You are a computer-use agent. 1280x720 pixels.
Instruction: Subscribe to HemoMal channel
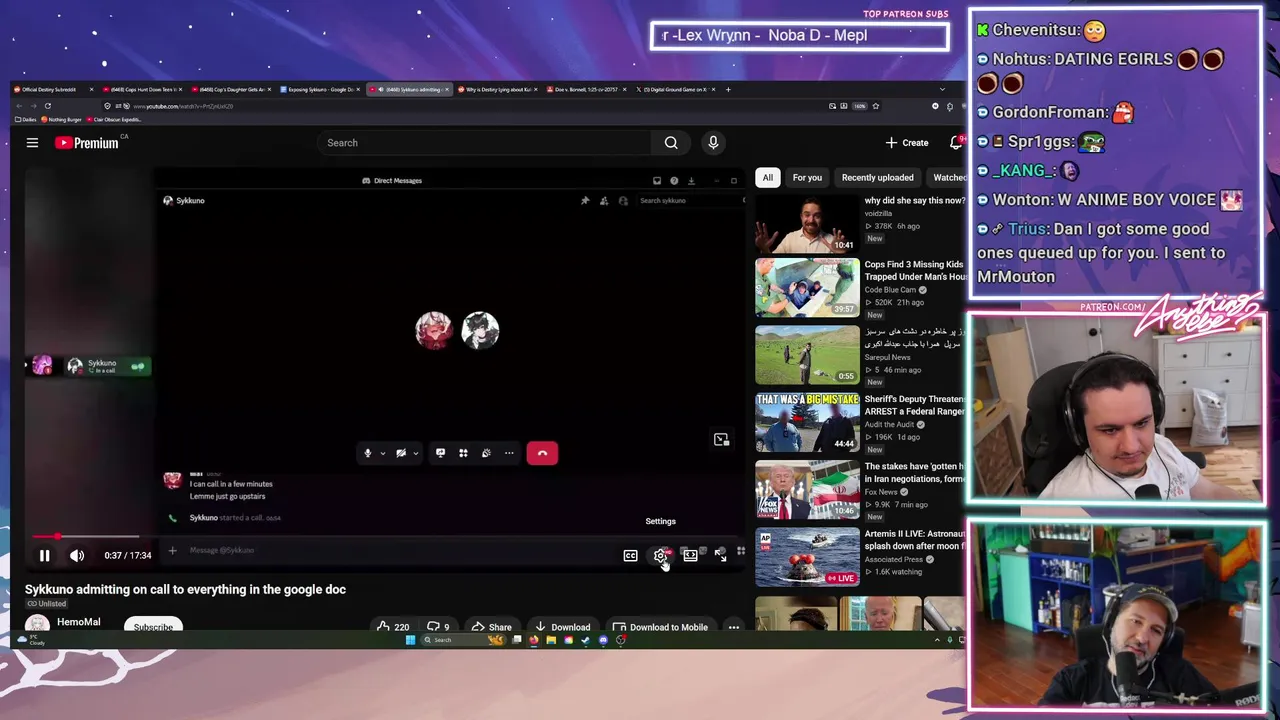click(x=153, y=627)
